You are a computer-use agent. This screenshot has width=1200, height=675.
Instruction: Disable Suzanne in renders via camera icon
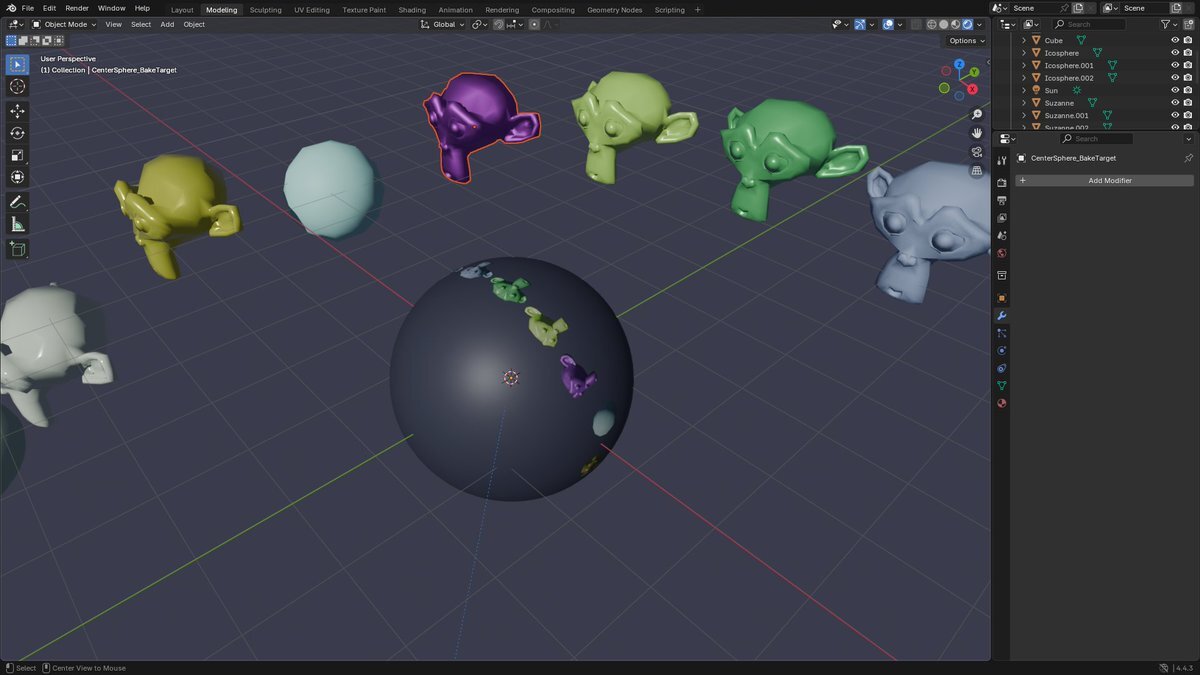click(x=1187, y=103)
